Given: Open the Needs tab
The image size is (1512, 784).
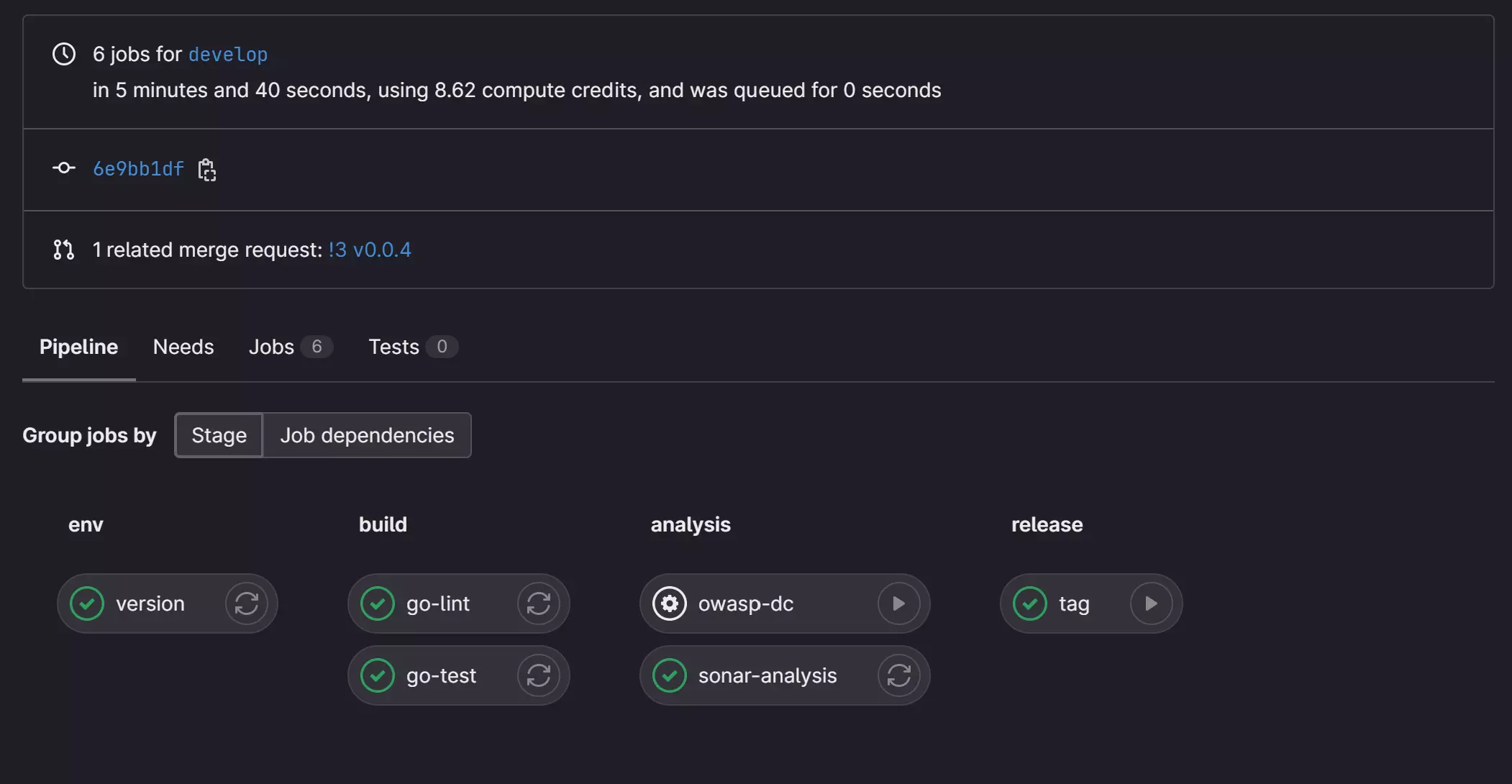Looking at the screenshot, I should click(183, 347).
